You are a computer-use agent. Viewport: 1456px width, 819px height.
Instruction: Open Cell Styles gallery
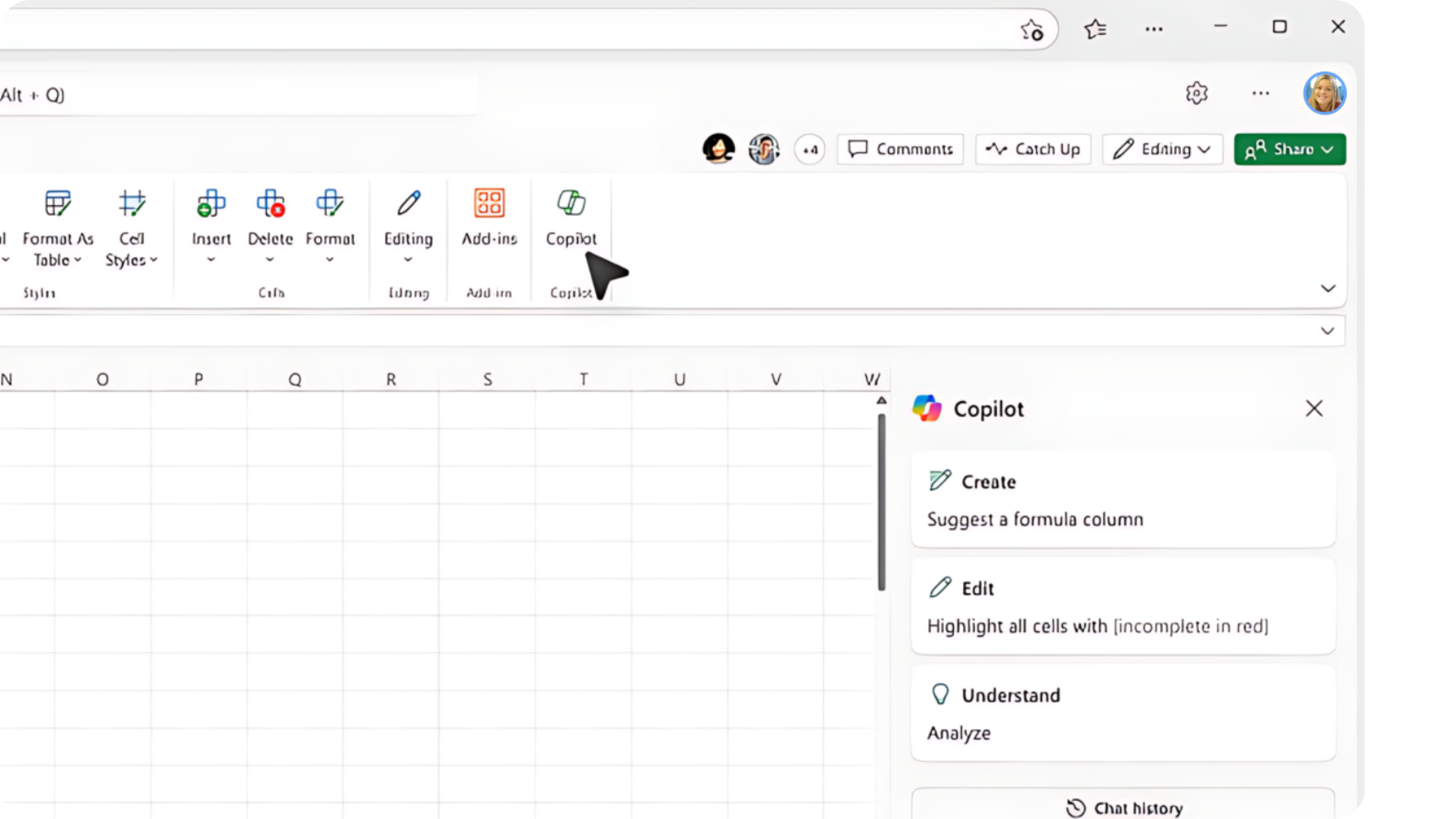pyautogui.click(x=131, y=227)
